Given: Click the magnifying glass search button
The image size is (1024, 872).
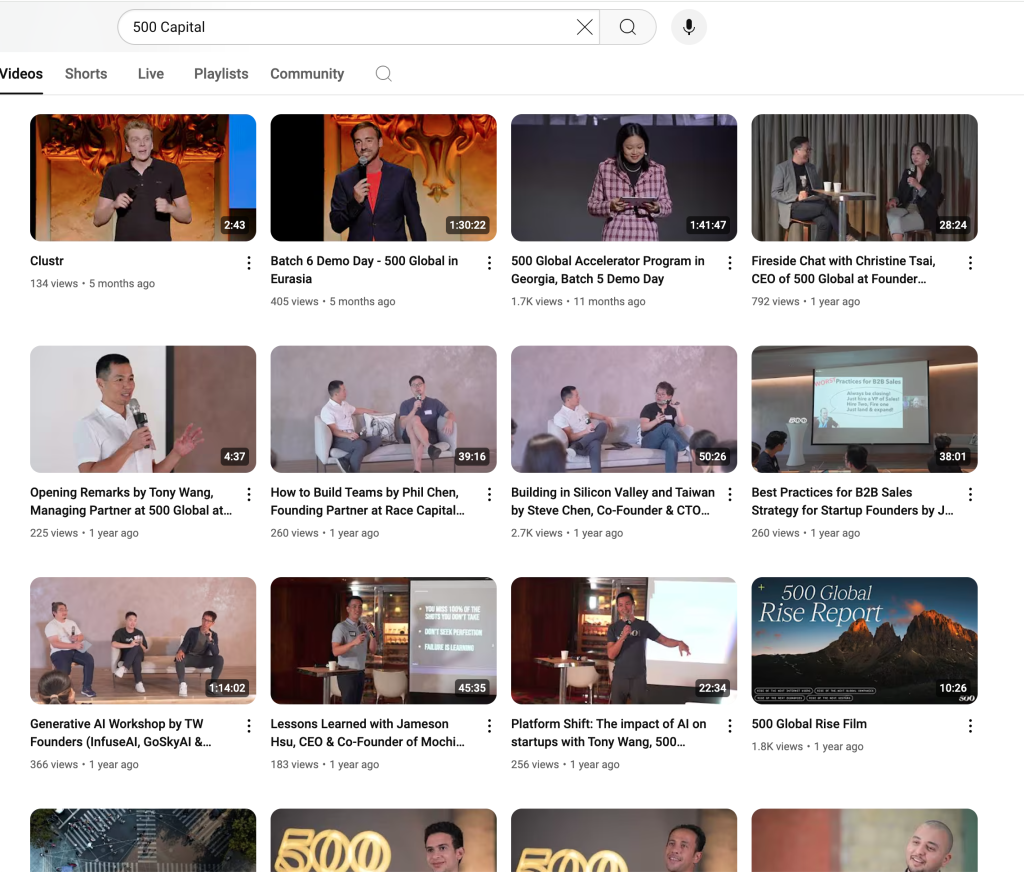Looking at the screenshot, I should (628, 27).
